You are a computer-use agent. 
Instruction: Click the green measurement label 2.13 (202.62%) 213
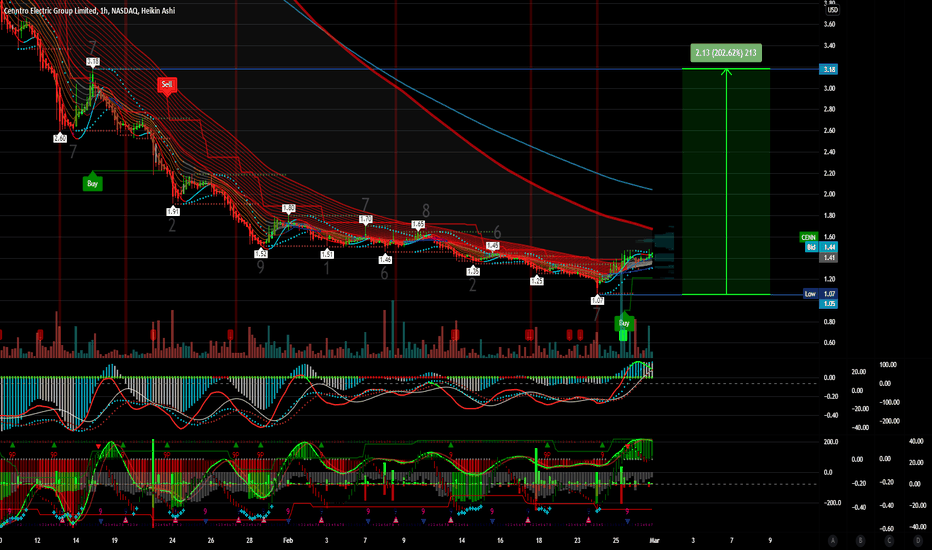pos(726,53)
